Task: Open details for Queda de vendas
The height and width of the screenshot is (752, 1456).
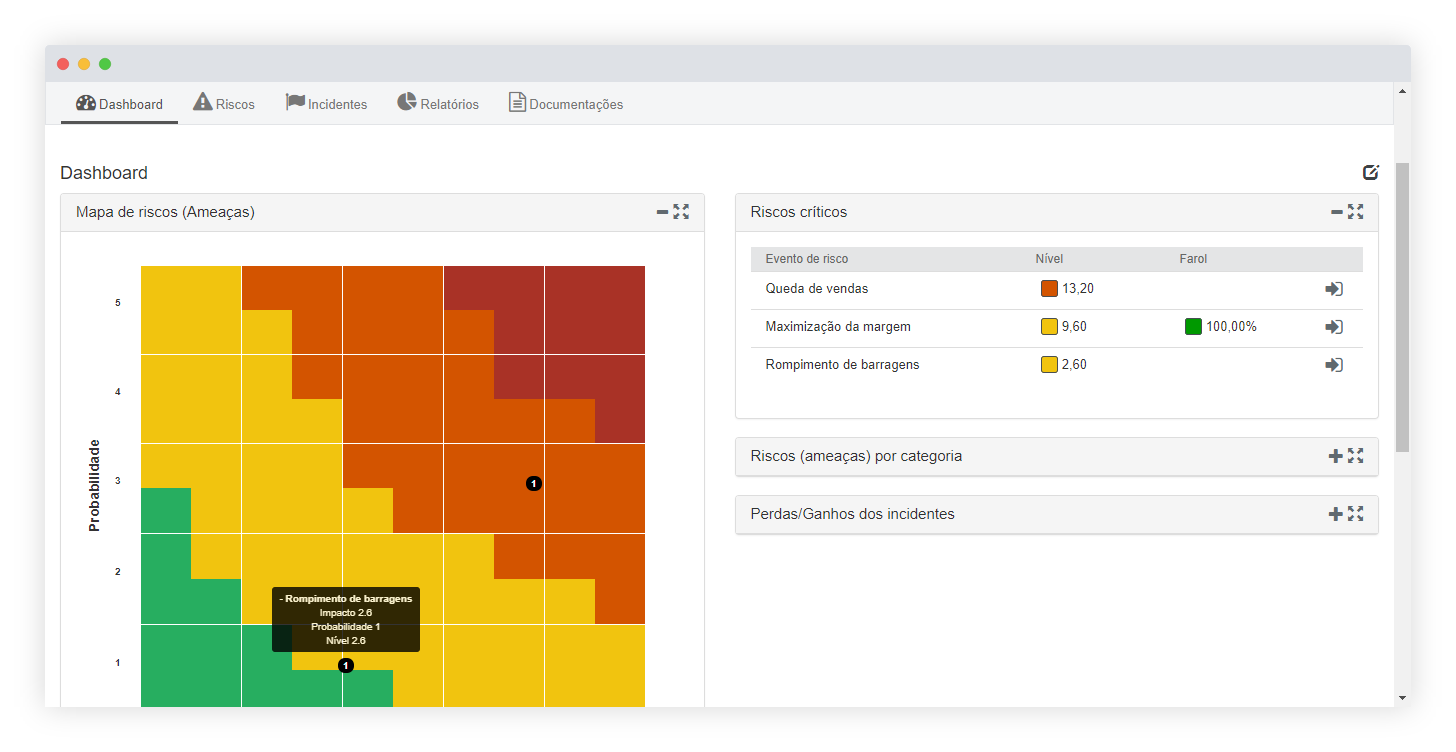Action: click(x=1333, y=289)
